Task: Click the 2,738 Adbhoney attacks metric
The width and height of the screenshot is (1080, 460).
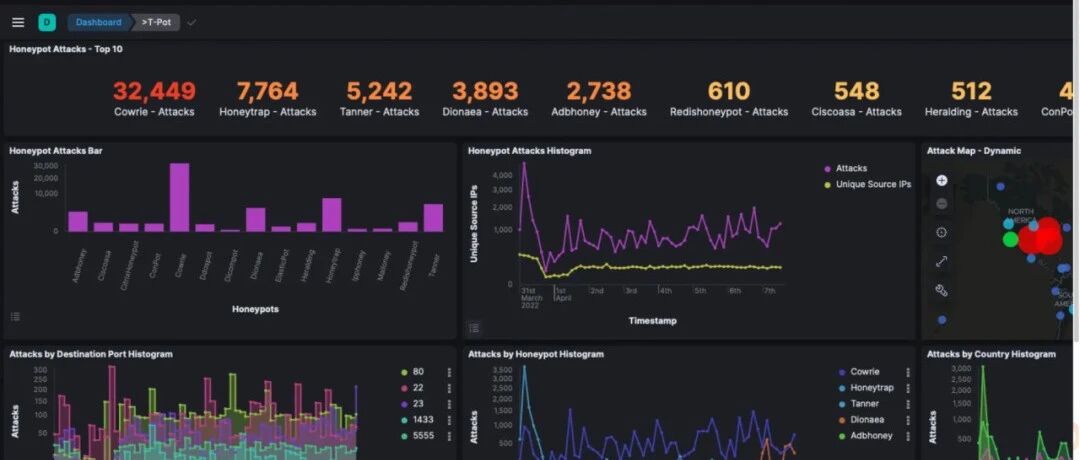Action: 599,98
